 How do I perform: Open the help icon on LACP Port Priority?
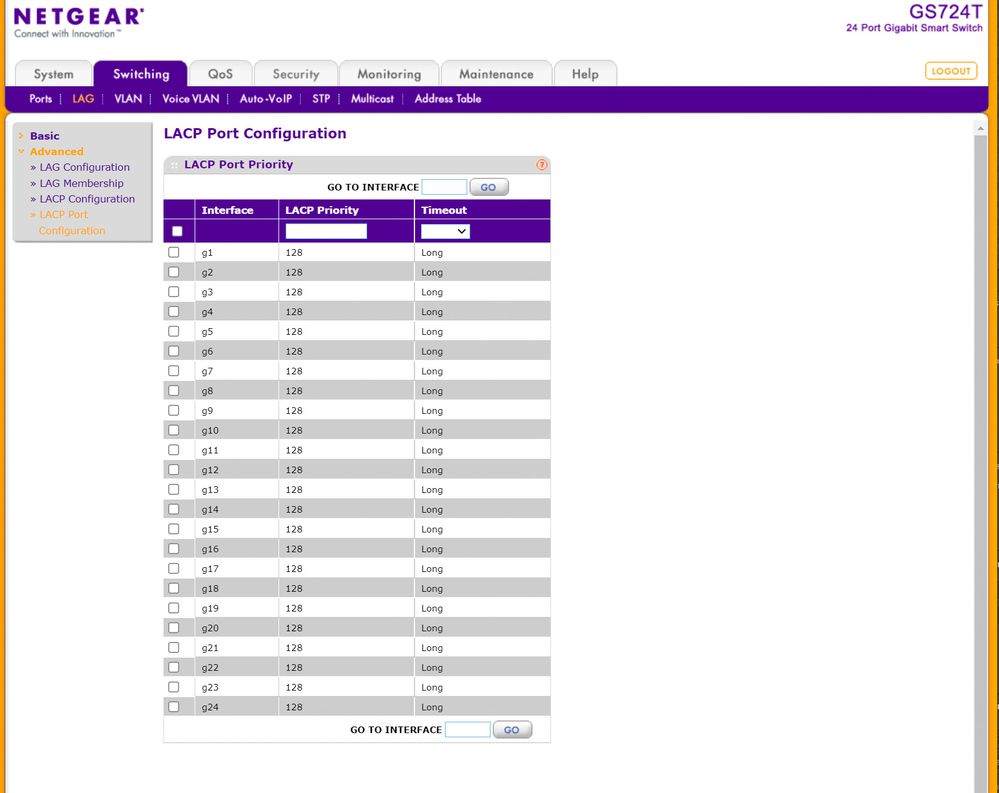click(x=541, y=164)
